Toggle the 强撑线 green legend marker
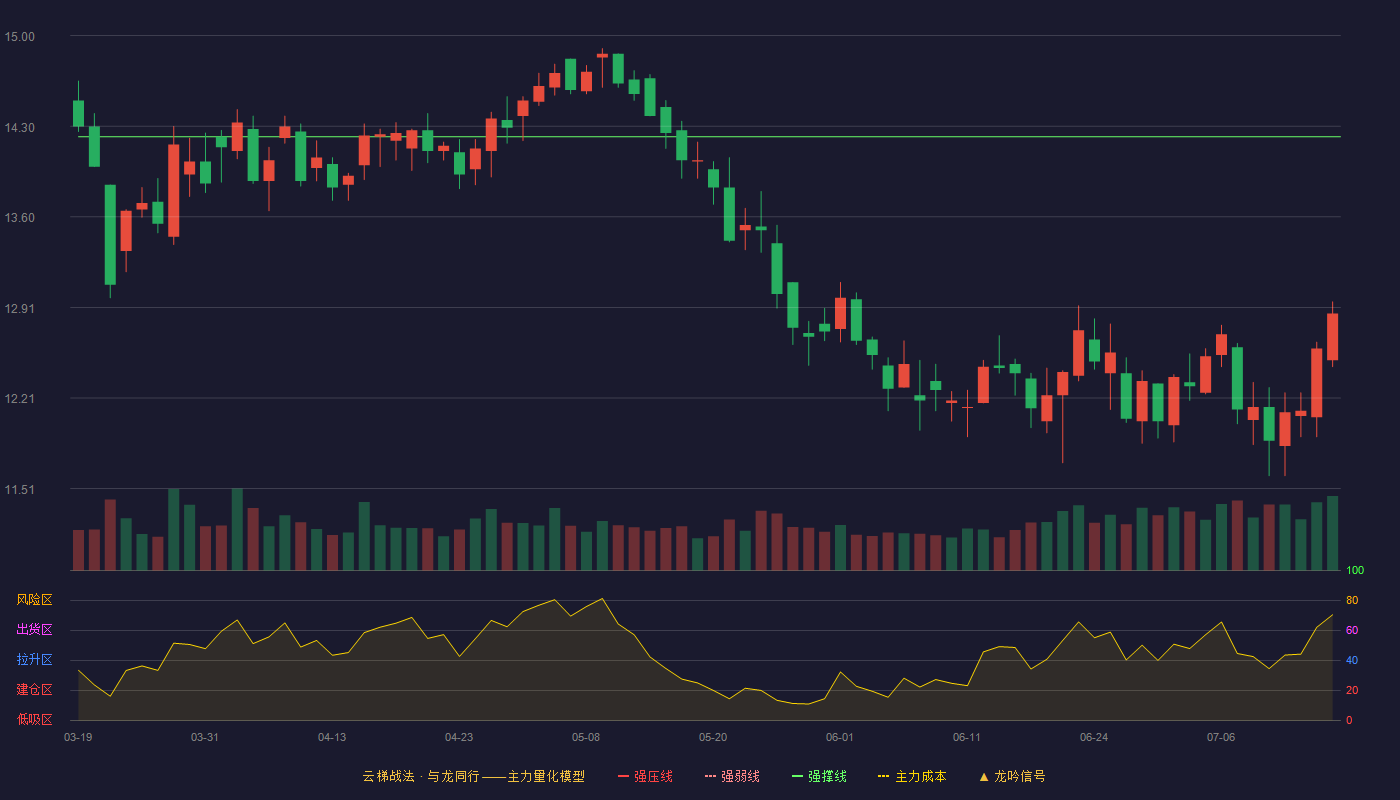The image size is (1400, 800). (798, 776)
